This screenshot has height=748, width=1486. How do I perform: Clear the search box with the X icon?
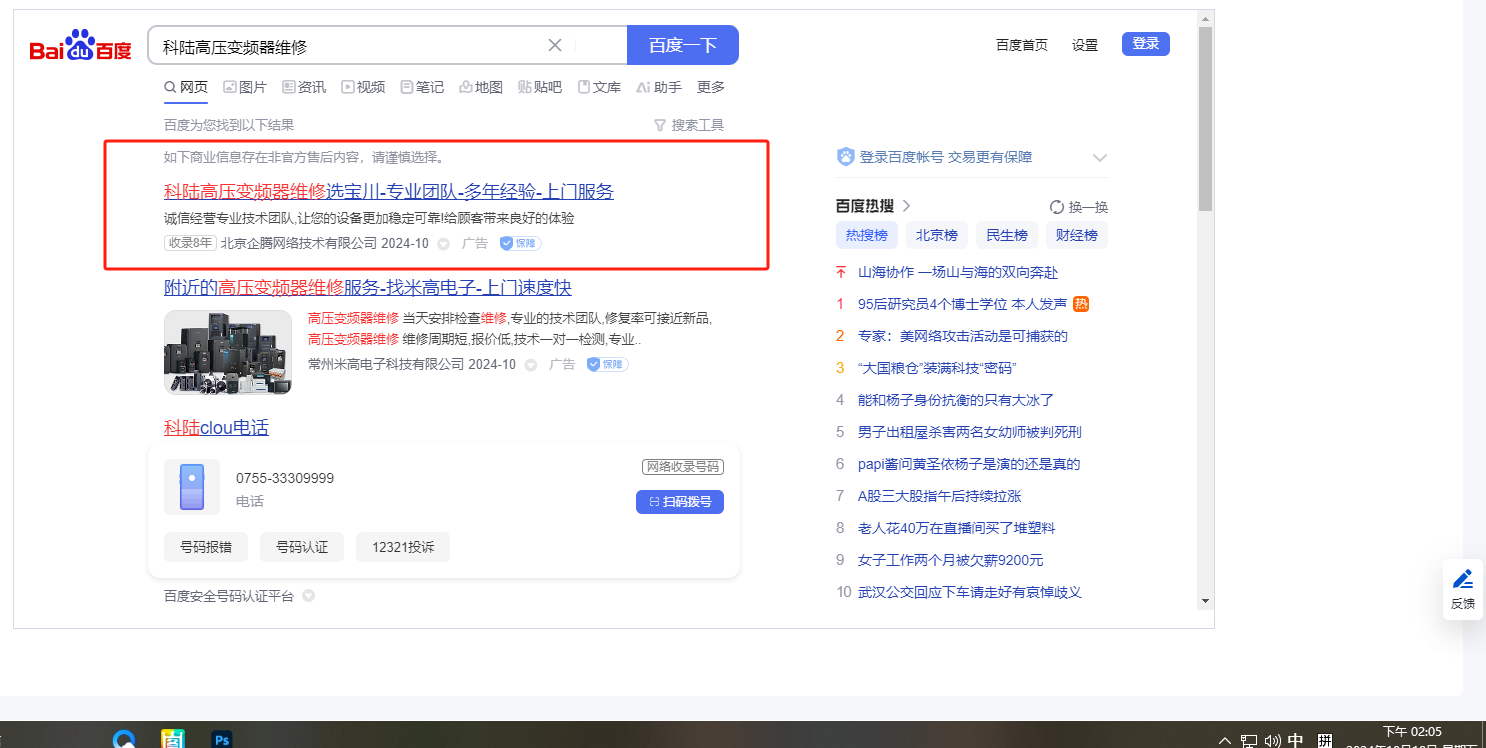click(555, 45)
